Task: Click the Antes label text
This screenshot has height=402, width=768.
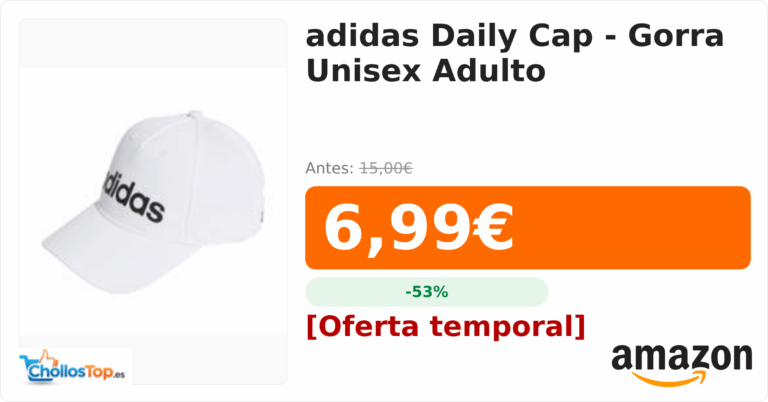Action: [x=329, y=168]
